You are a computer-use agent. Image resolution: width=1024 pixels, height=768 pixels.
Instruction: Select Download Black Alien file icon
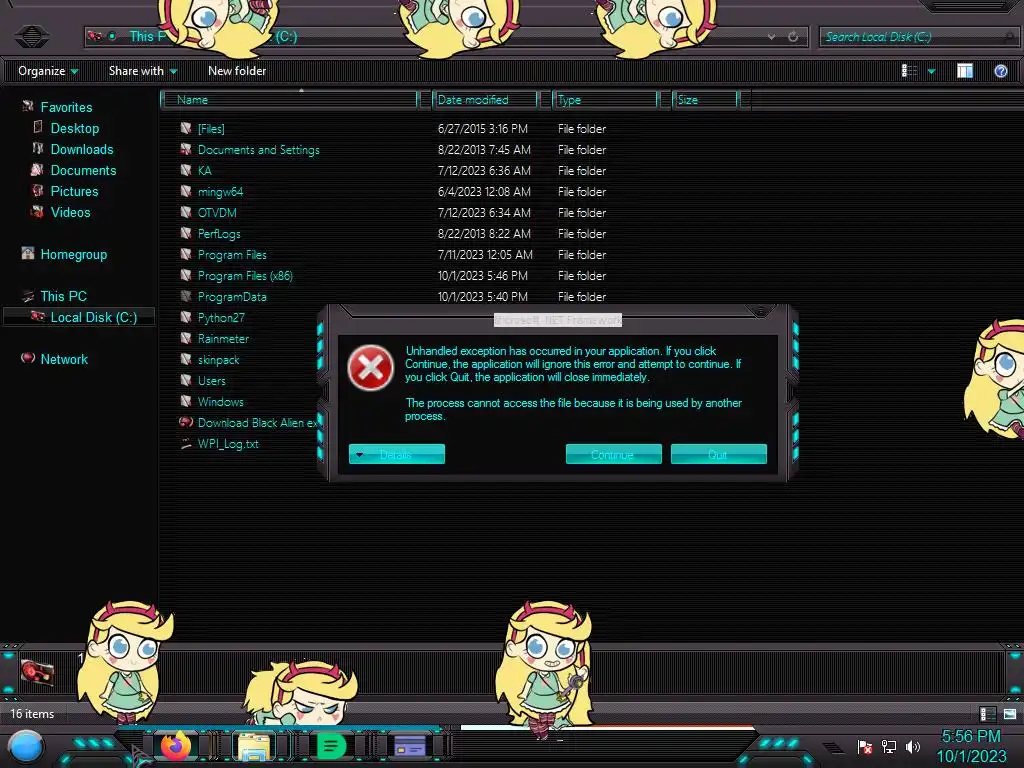coord(186,423)
